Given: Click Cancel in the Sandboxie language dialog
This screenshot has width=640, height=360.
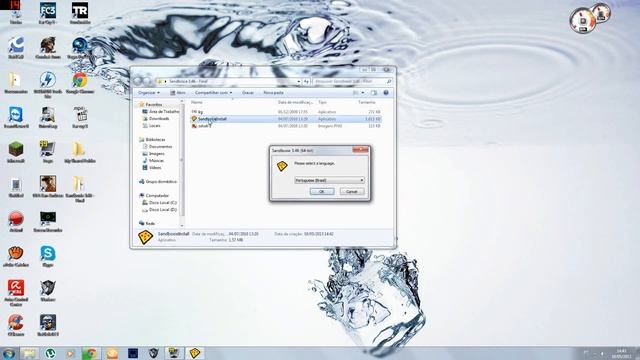Looking at the screenshot, I should coord(352,191).
